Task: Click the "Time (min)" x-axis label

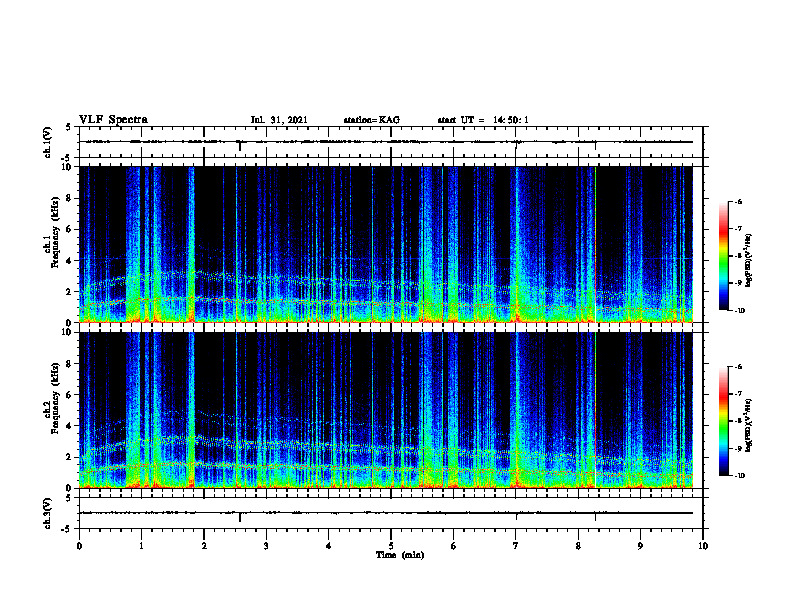Action: (x=400, y=555)
